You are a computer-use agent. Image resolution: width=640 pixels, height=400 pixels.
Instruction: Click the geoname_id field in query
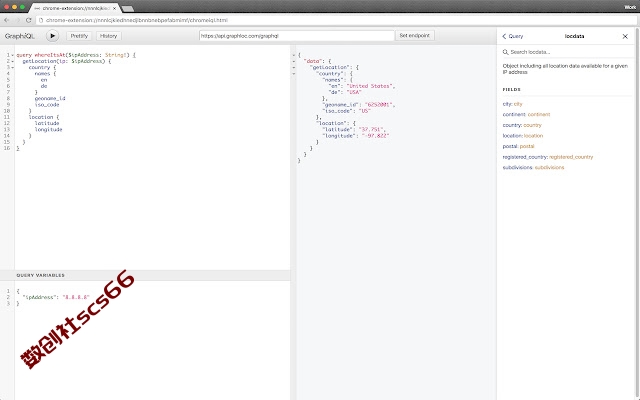(x=50, y=98)
